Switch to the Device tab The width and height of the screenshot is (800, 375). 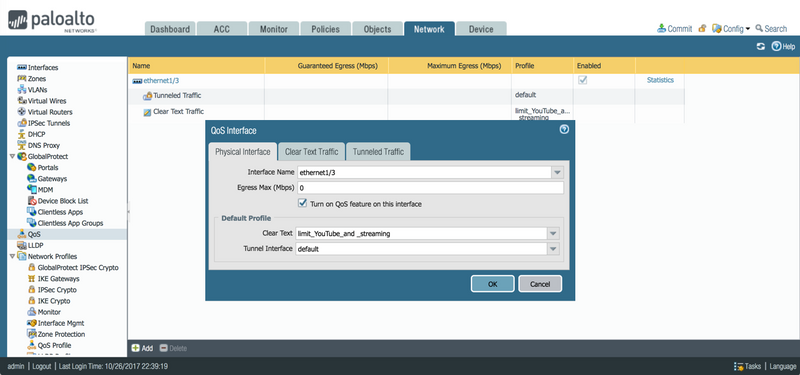point(481,29)
